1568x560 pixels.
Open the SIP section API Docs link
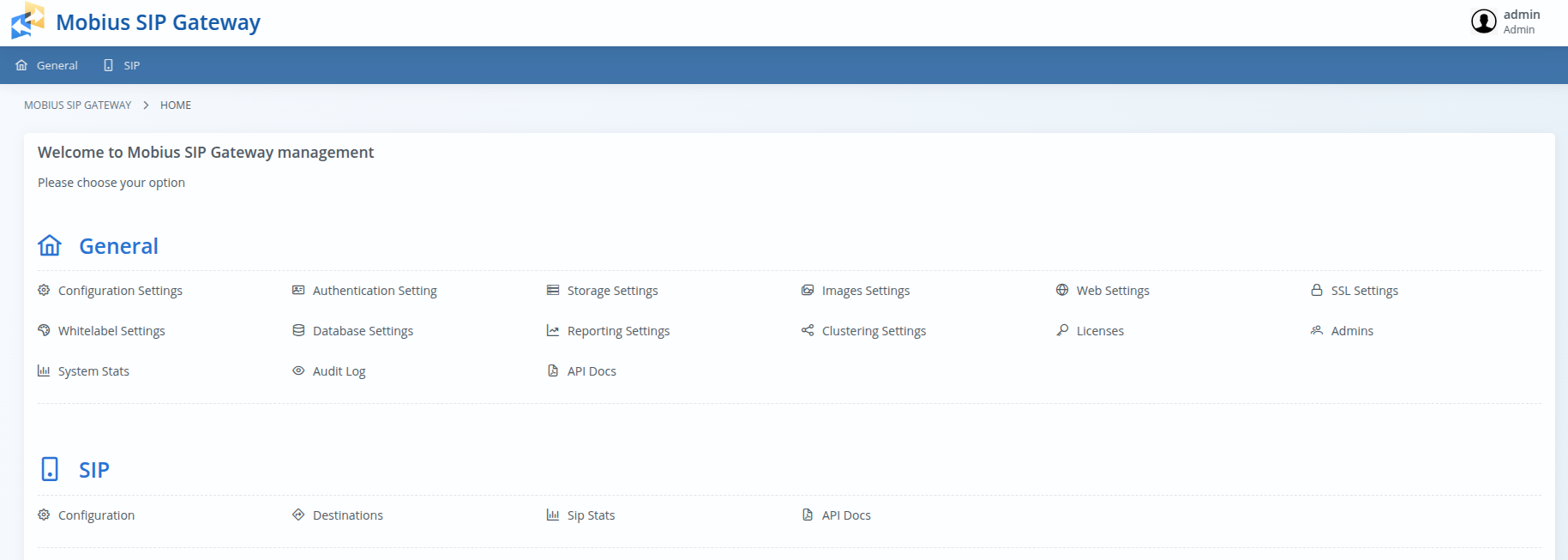pos(846,515)
